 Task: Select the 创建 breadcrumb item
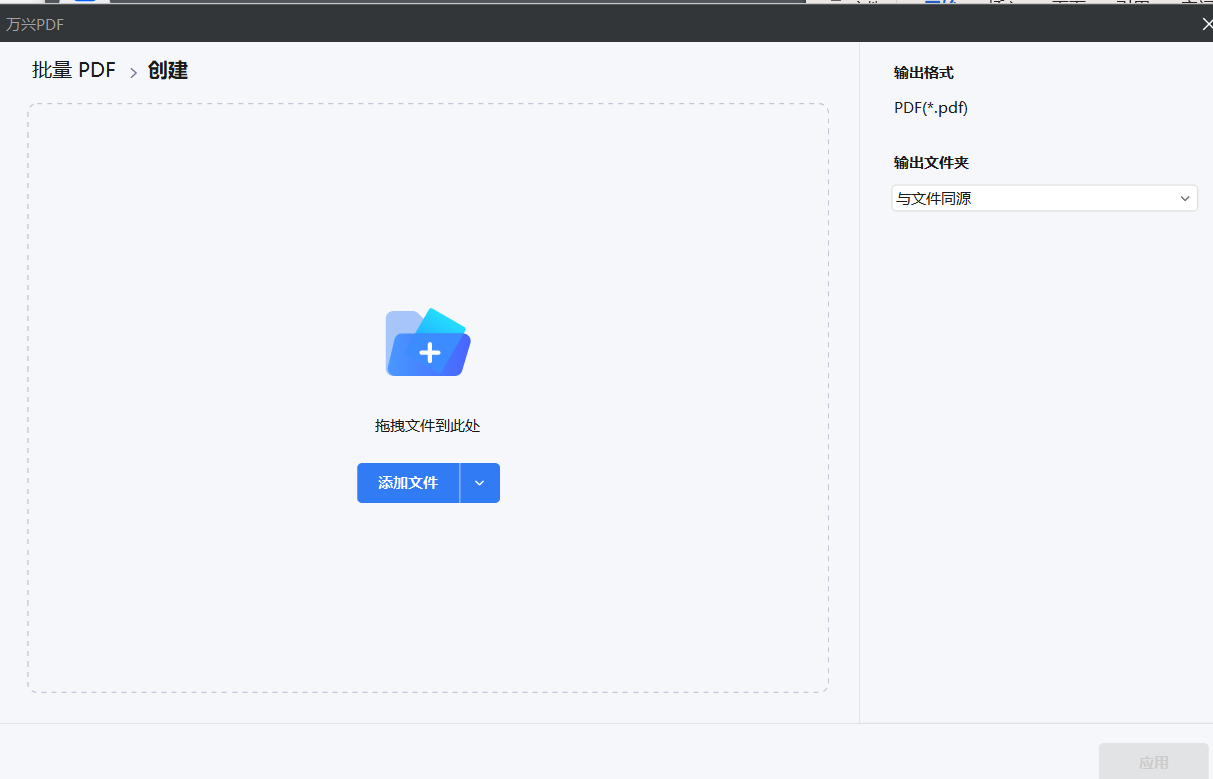coord(167,70)
